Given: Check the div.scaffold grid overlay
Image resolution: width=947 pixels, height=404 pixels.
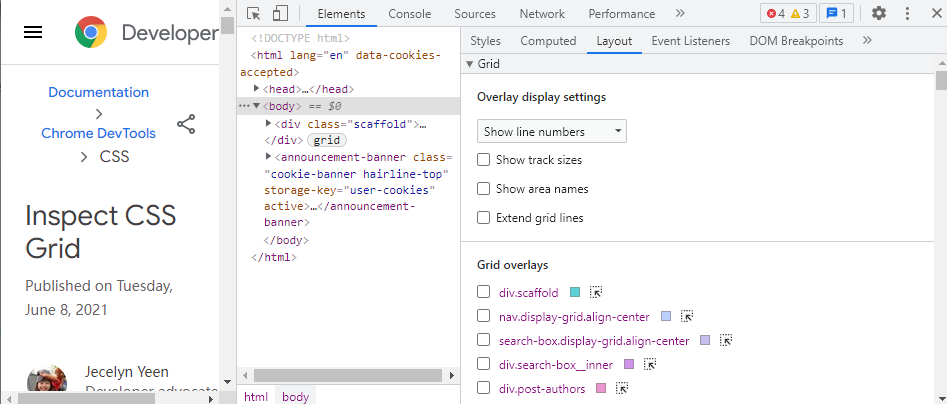Looking at the screenshot, I should point(484,292).
